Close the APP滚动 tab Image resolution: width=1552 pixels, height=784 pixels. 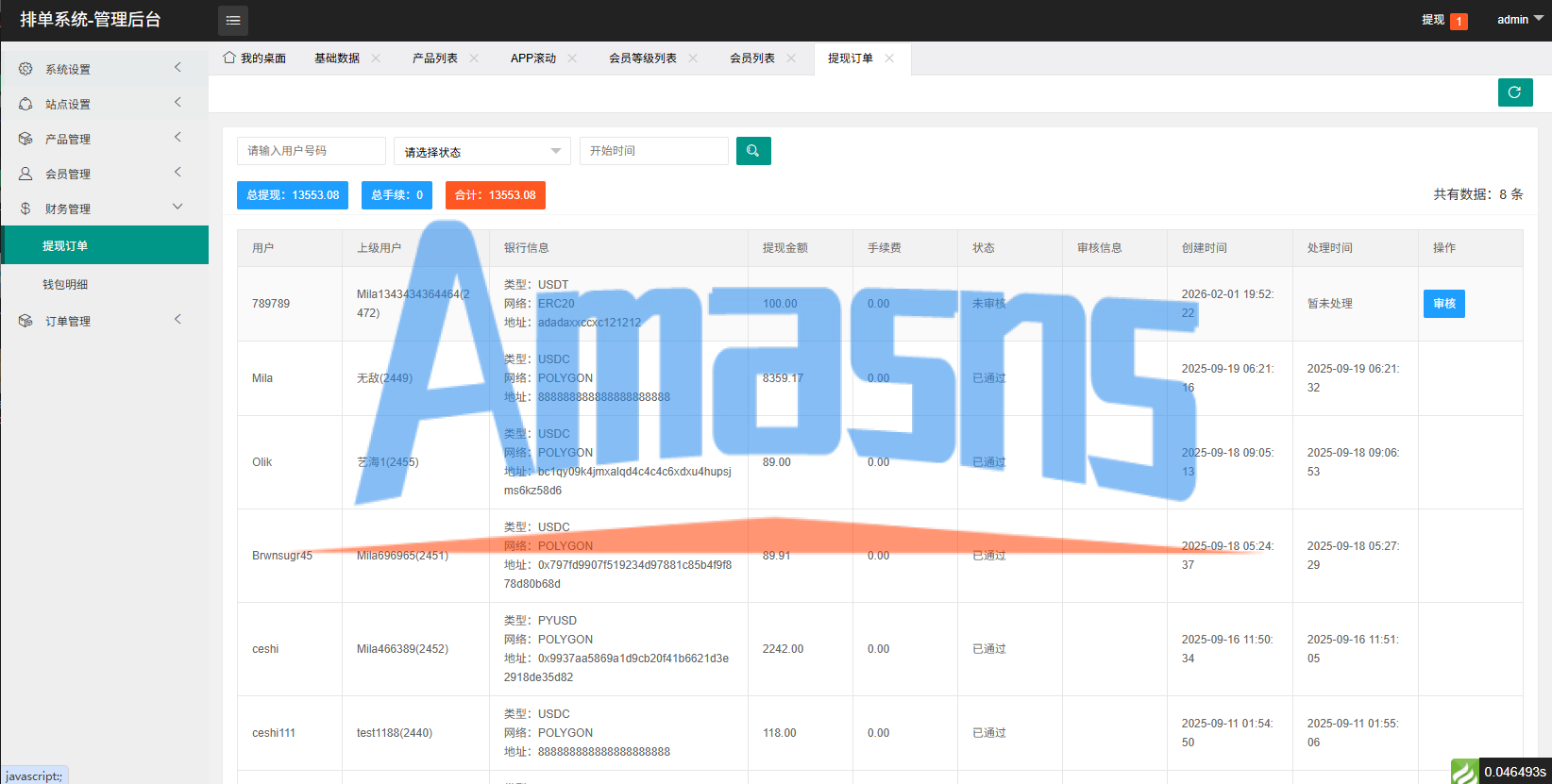click(572, 58)
